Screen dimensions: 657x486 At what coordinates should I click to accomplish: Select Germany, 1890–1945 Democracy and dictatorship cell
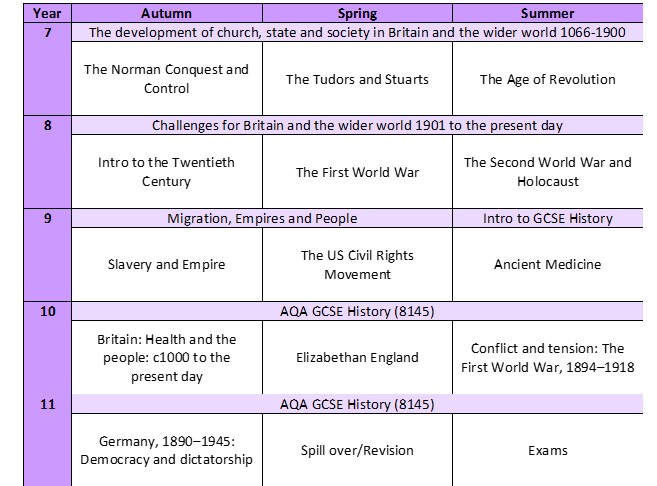point(166,450)
